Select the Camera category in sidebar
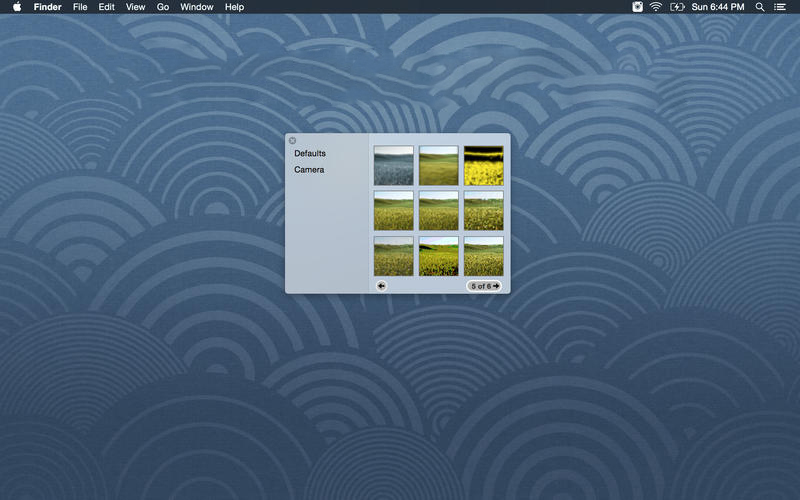Image resolution: width=800 pixels, height=500 pixels. pos(309,170)
